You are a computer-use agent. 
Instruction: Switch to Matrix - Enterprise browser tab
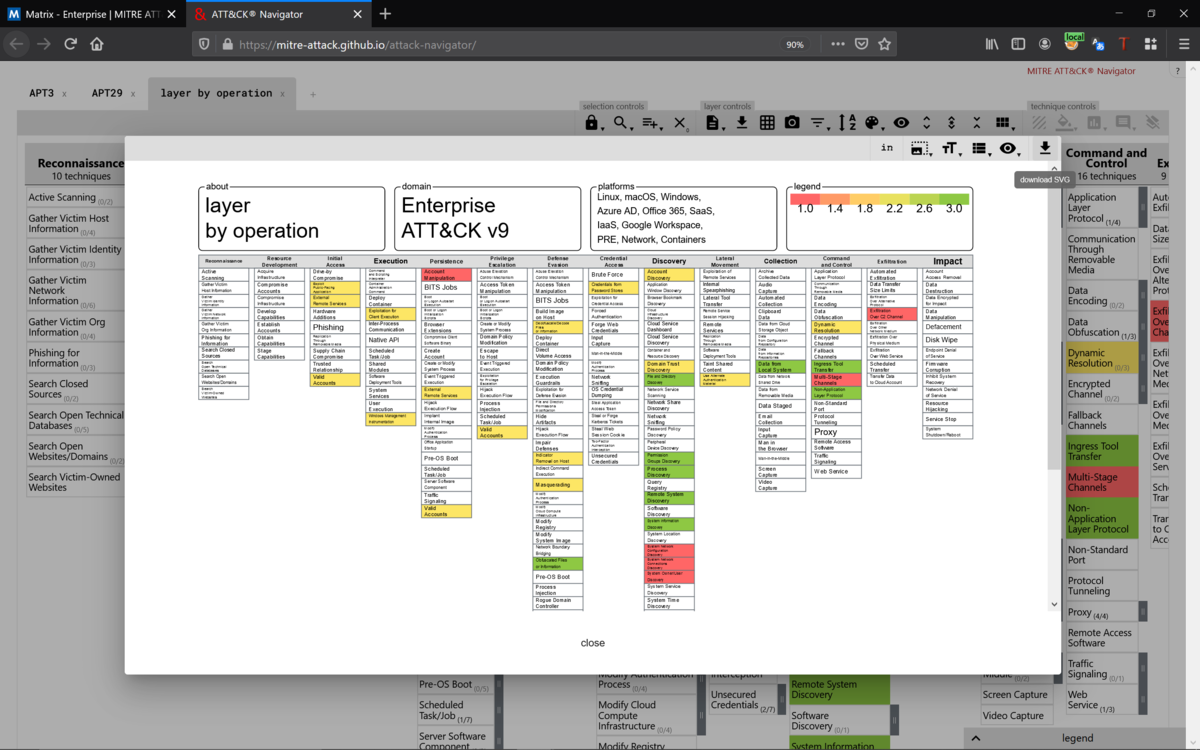(x=92, y=14)
